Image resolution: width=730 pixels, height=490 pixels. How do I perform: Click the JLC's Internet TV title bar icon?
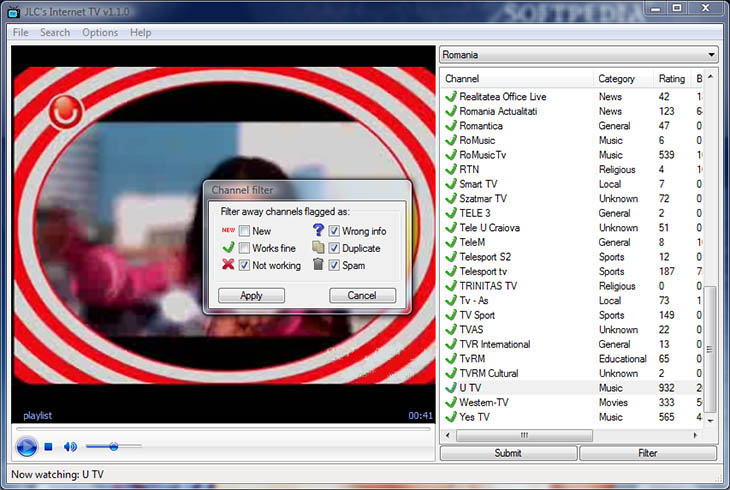coord(14,12)
